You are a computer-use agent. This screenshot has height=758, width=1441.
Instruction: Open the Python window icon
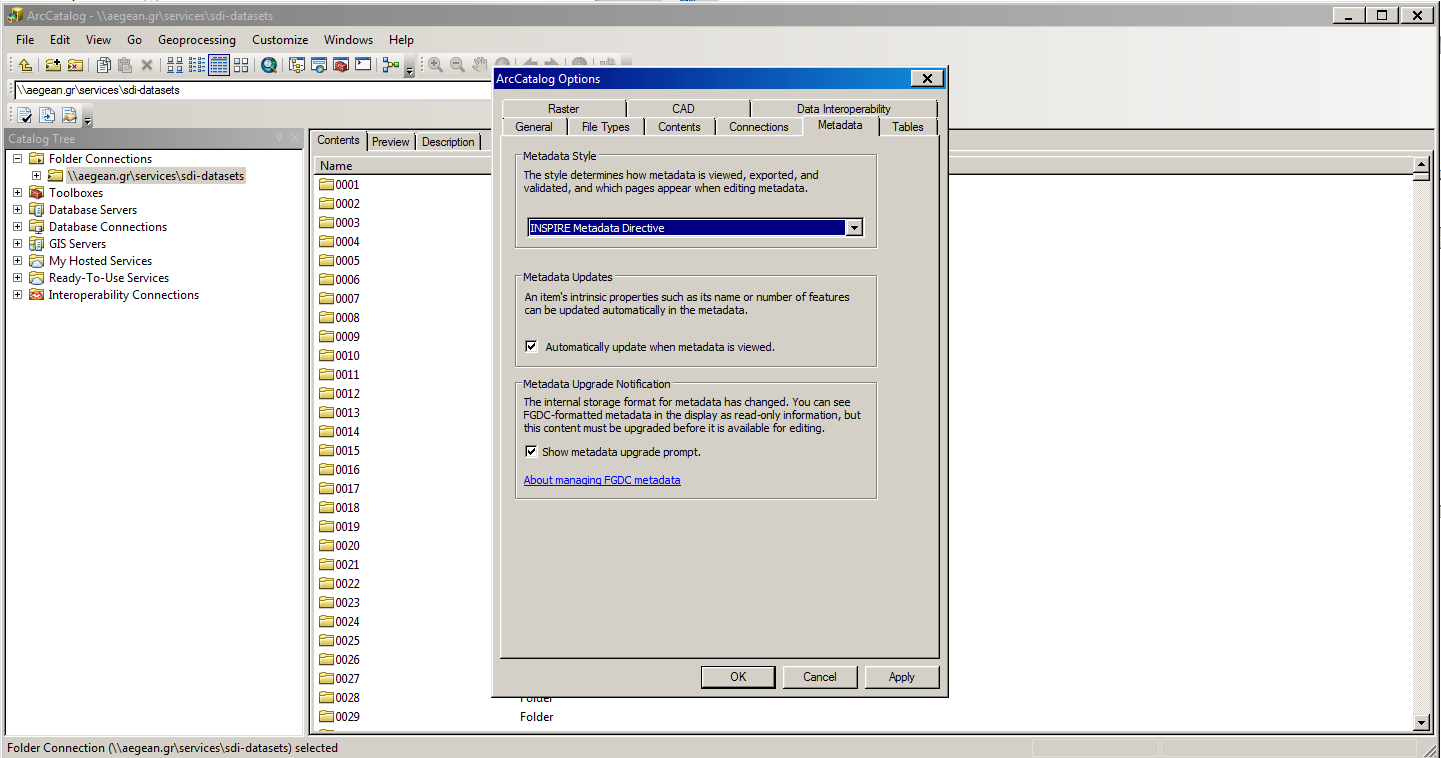pyautogui.click(x=363, y=65)
